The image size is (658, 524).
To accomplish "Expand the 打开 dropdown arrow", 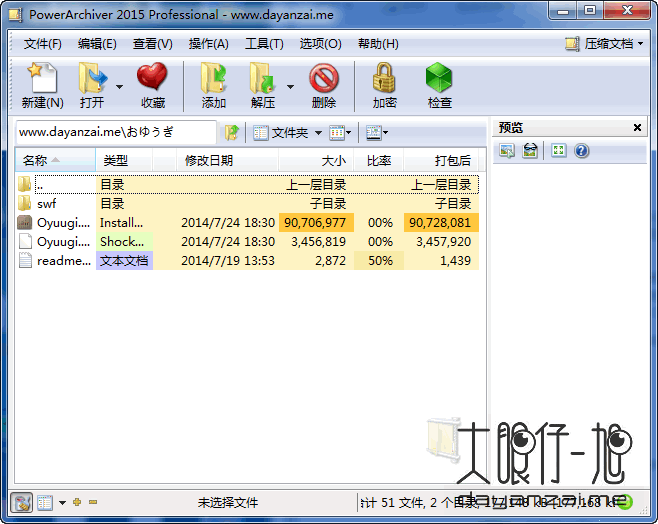I will [120, 86].
